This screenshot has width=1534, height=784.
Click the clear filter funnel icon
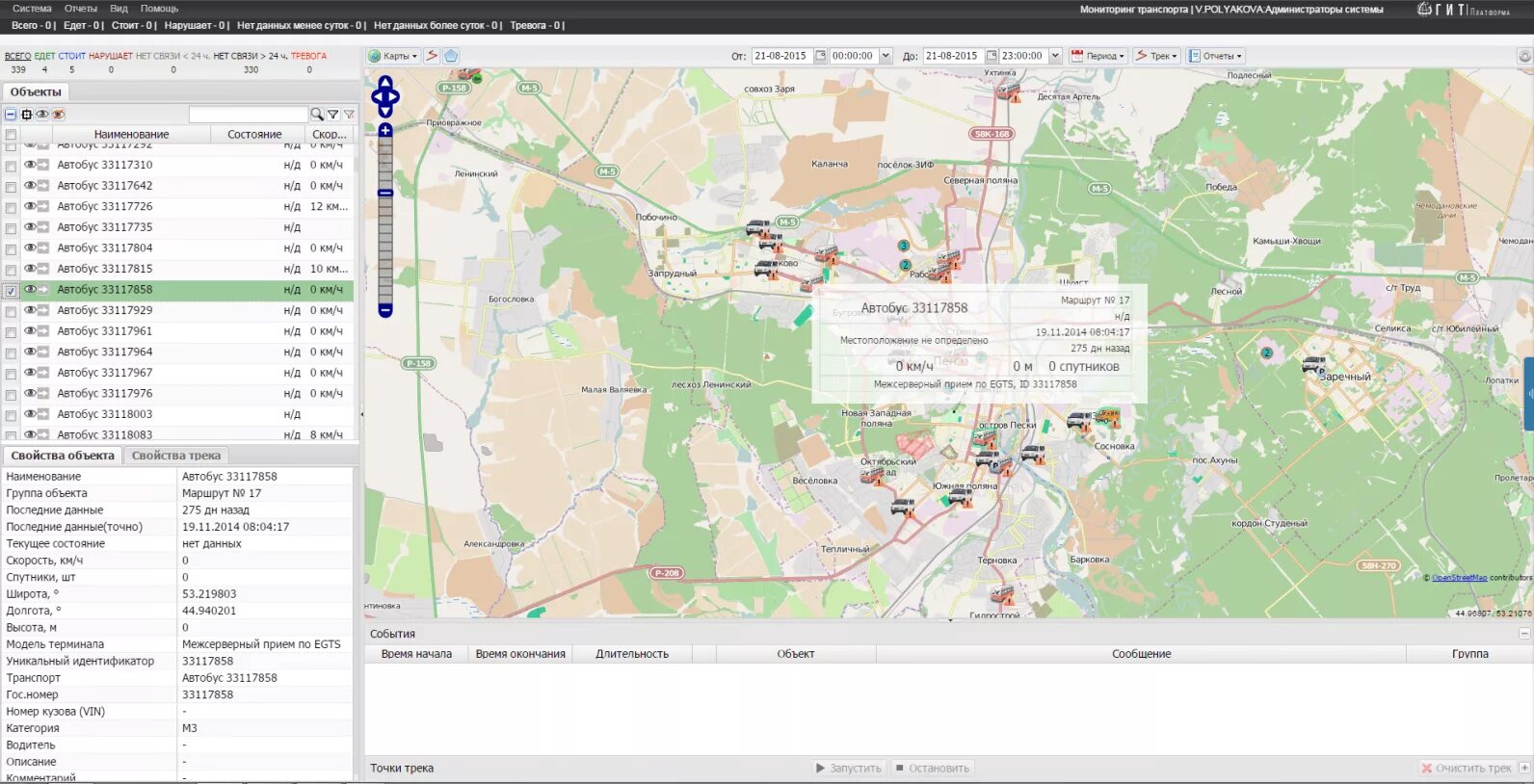[x=349, y=115]
